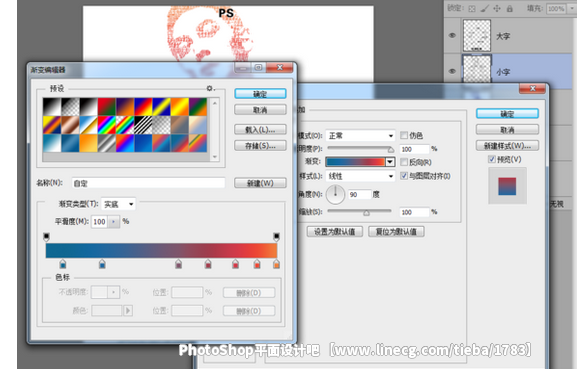Screen dimensions: 587x369
Task: Click the lock all padlock icon
Action: (x=510, y=8)
